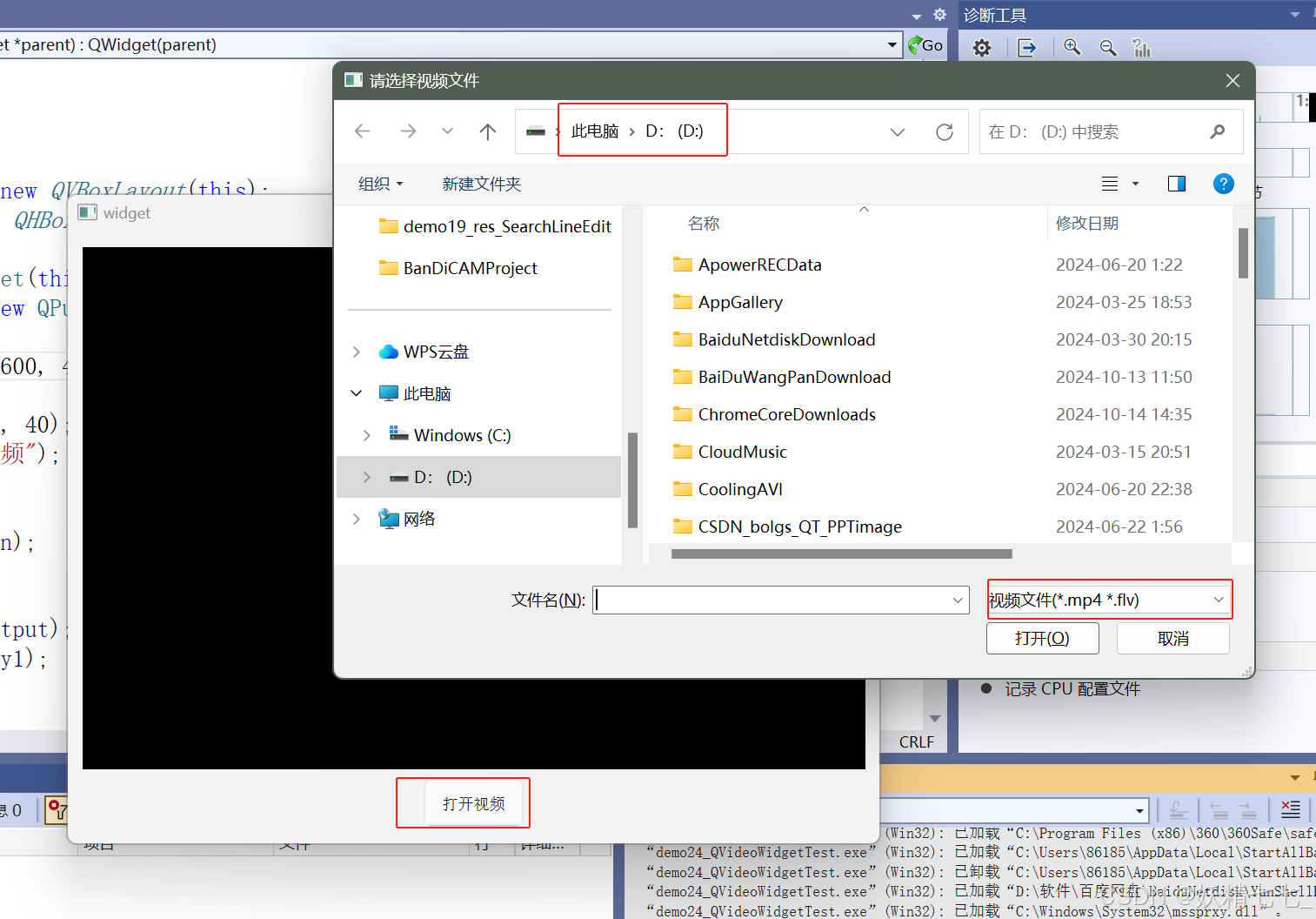Change the file view layout icon

(x=1110, y=184)
